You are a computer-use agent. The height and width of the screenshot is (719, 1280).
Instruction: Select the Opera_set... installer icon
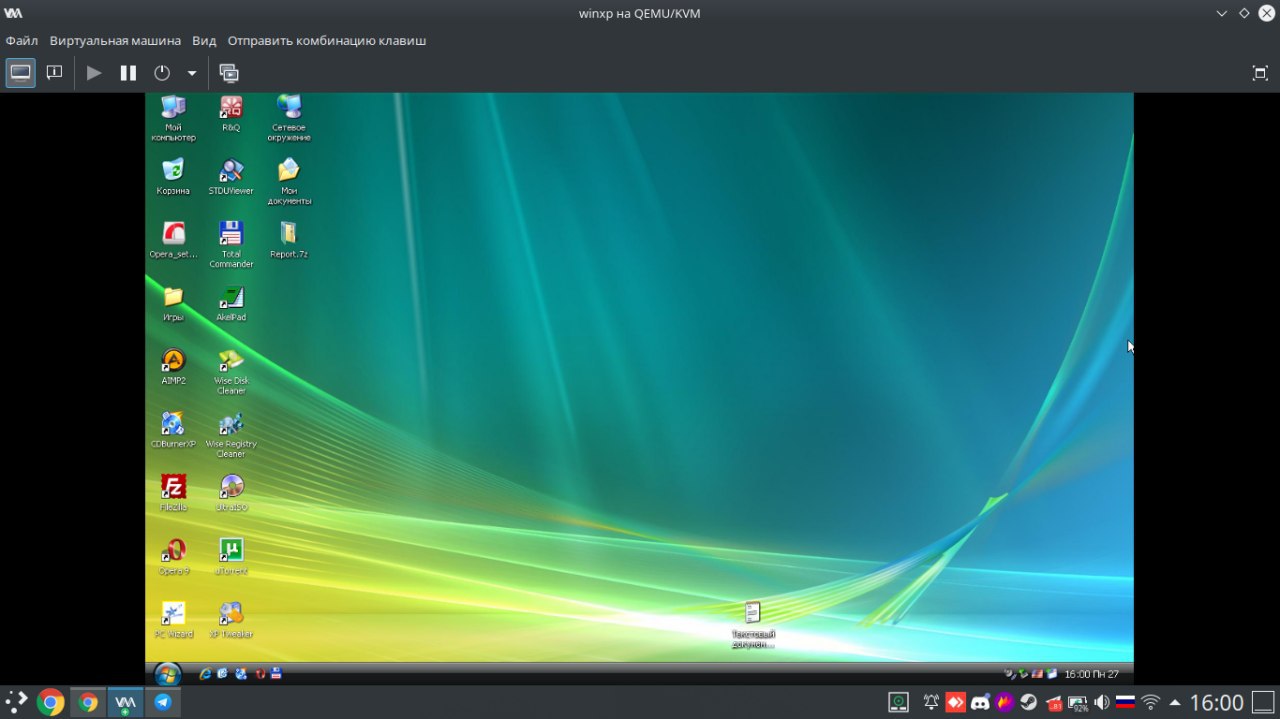[173, 240]
